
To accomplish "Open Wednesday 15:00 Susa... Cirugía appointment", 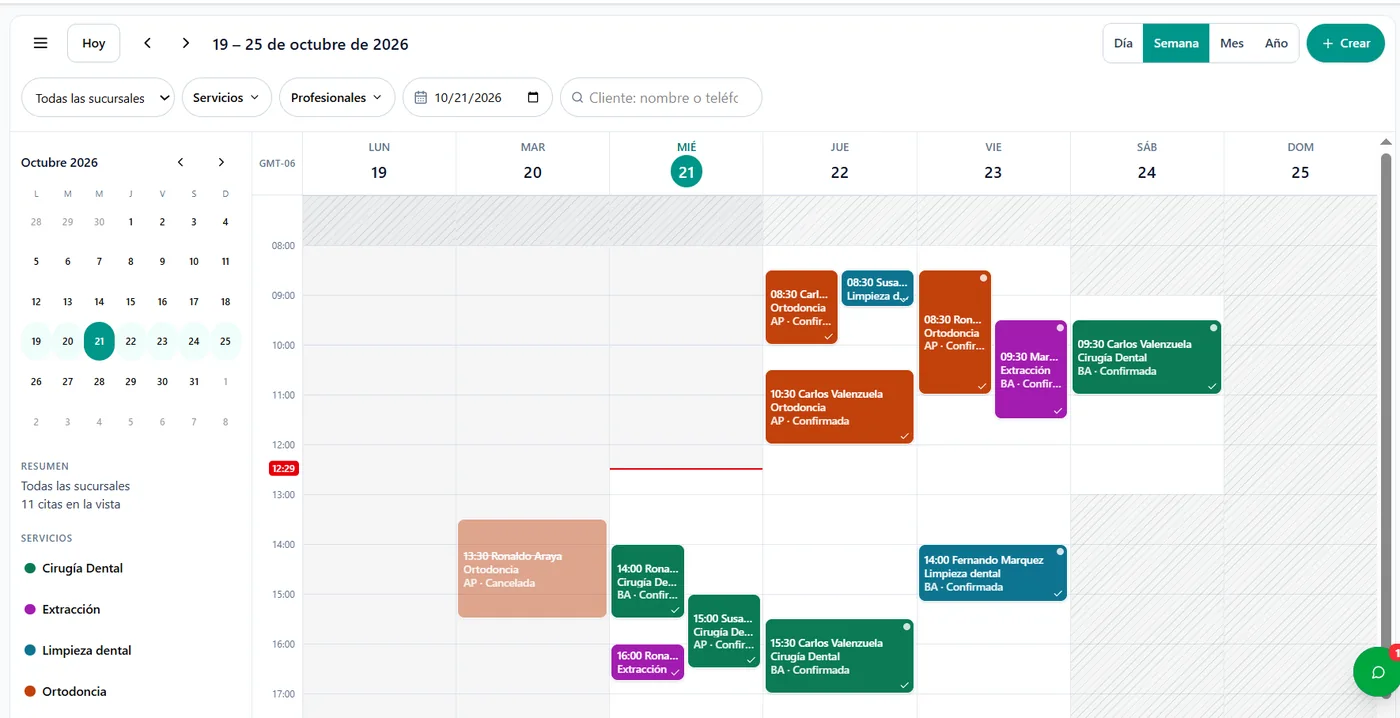I will pyautogui.click(x=724, y=631).
